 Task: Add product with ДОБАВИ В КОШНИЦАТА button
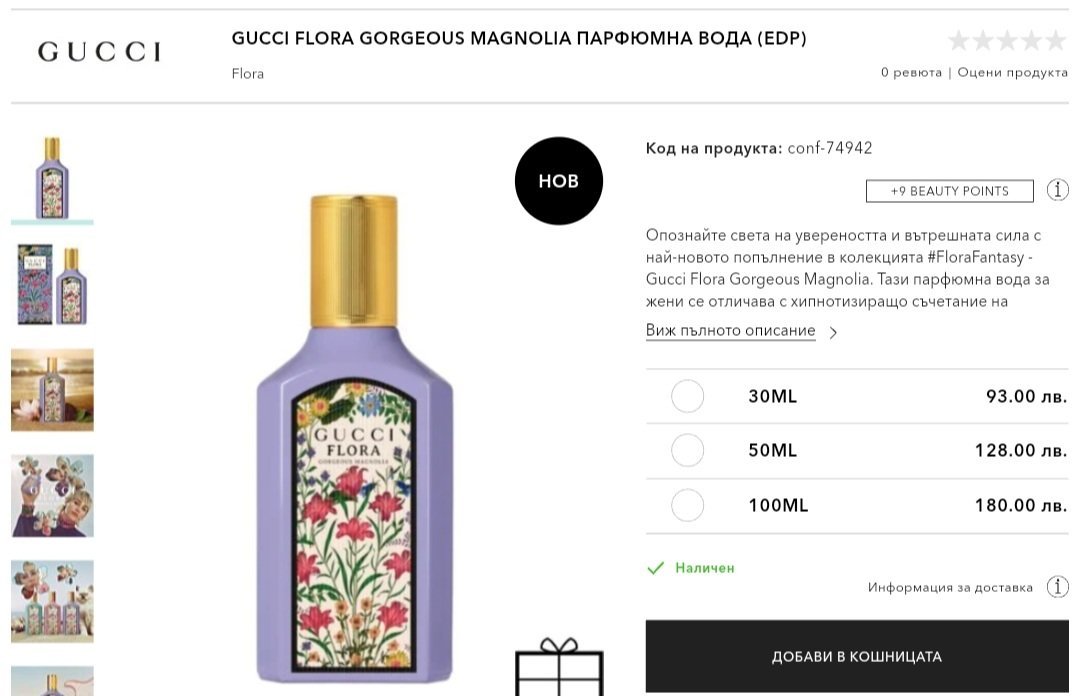856,657
